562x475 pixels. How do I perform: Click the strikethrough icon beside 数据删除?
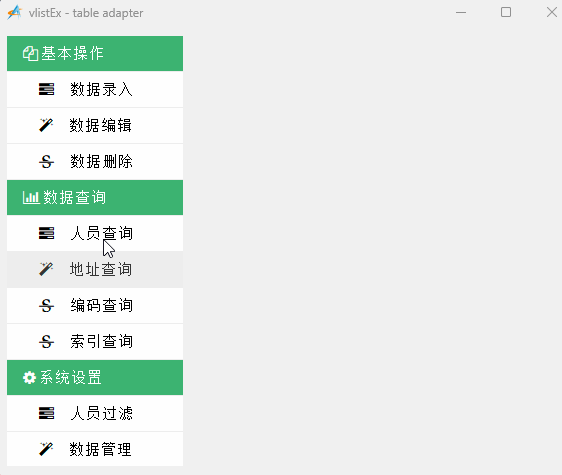(x=46, y=161)
